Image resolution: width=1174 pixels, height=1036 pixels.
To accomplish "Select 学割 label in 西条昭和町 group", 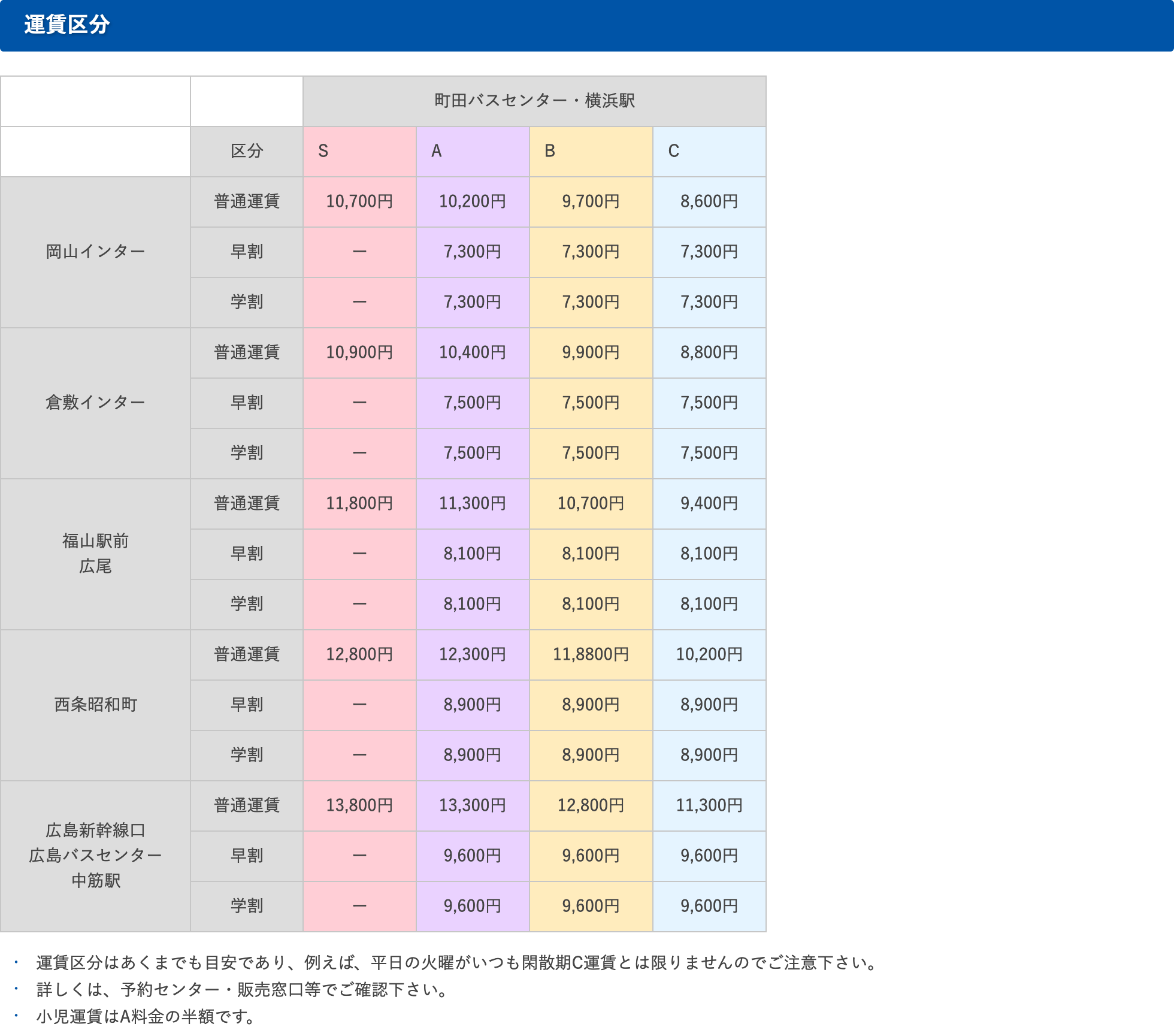I will pos(247,755).
